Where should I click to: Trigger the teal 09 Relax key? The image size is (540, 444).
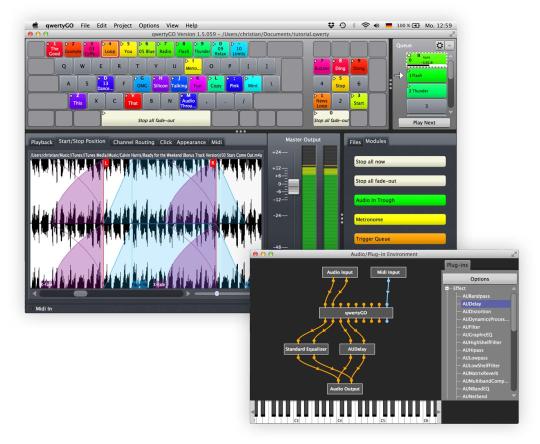pyautogui.click(x=220, y=49)
